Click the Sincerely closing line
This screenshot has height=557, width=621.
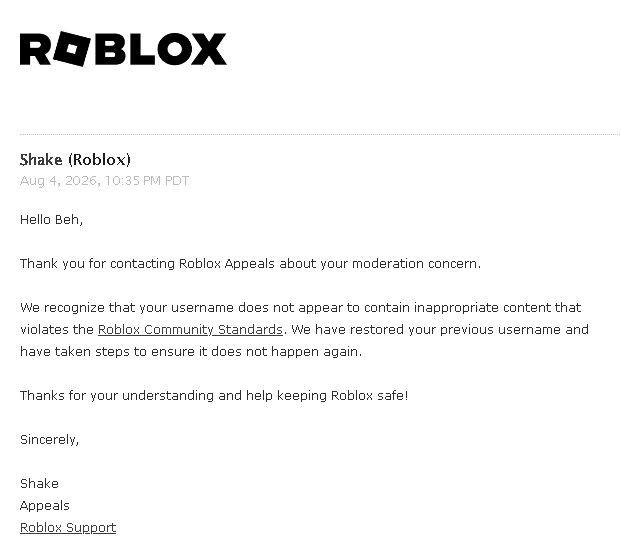[x=50, y=440]
